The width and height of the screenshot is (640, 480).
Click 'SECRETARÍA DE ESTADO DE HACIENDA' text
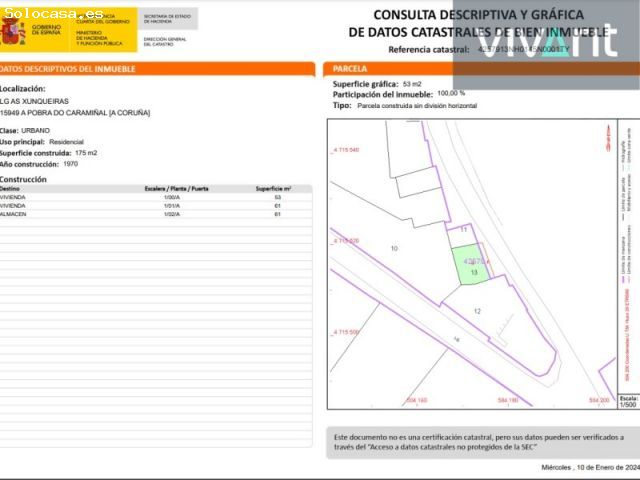point(167,19)
